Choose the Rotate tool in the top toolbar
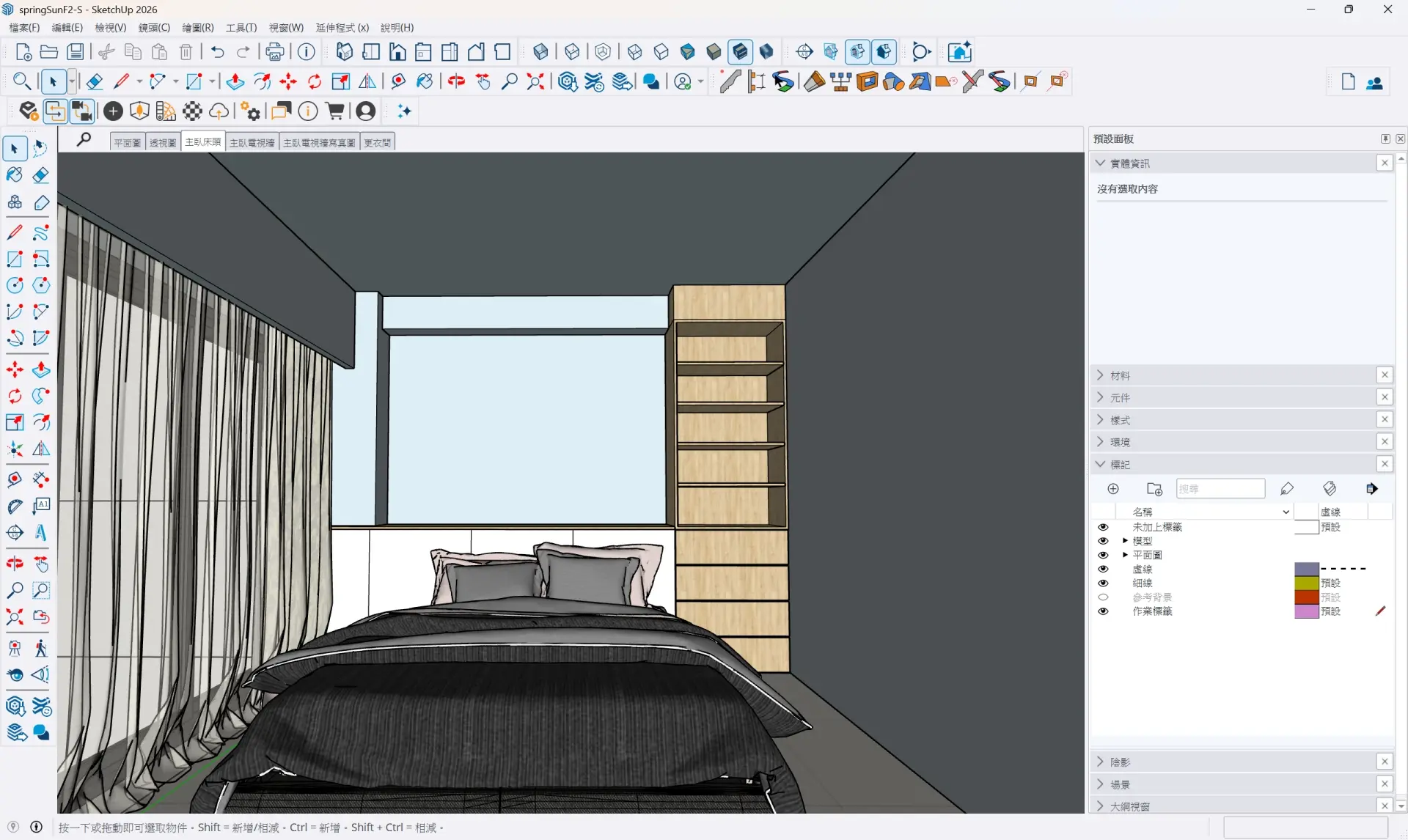1408x840 pixels. pyautogui.click(x=315, y=81)
